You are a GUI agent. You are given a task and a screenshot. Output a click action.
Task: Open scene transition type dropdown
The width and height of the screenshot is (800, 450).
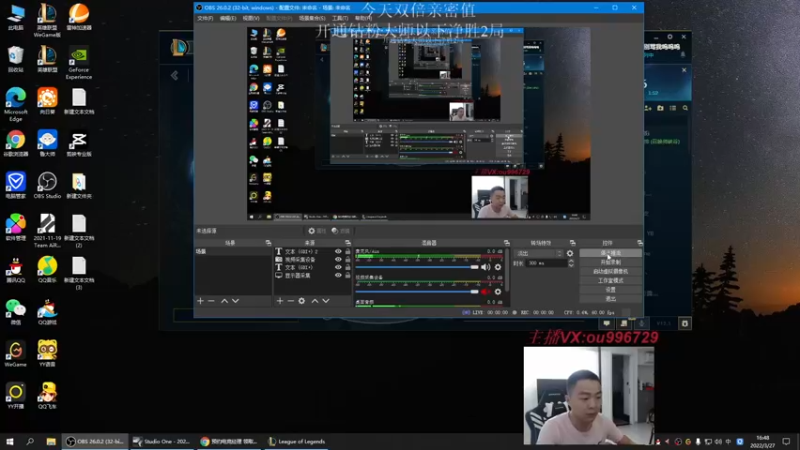tap(539, 253)
